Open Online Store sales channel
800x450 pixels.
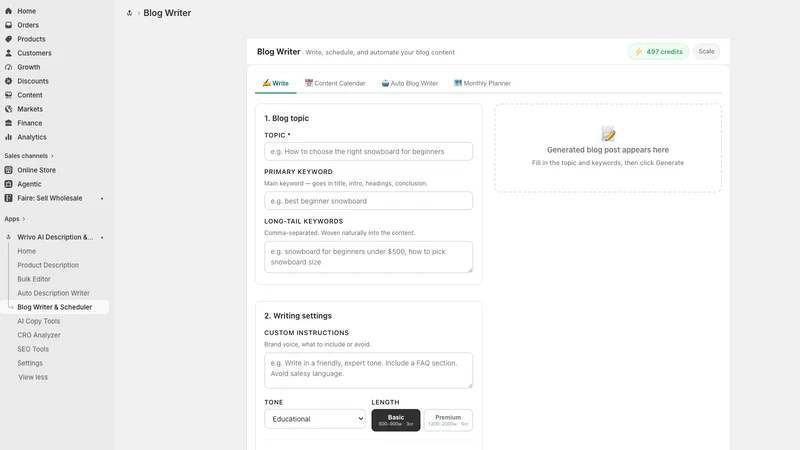coord(36,170)
